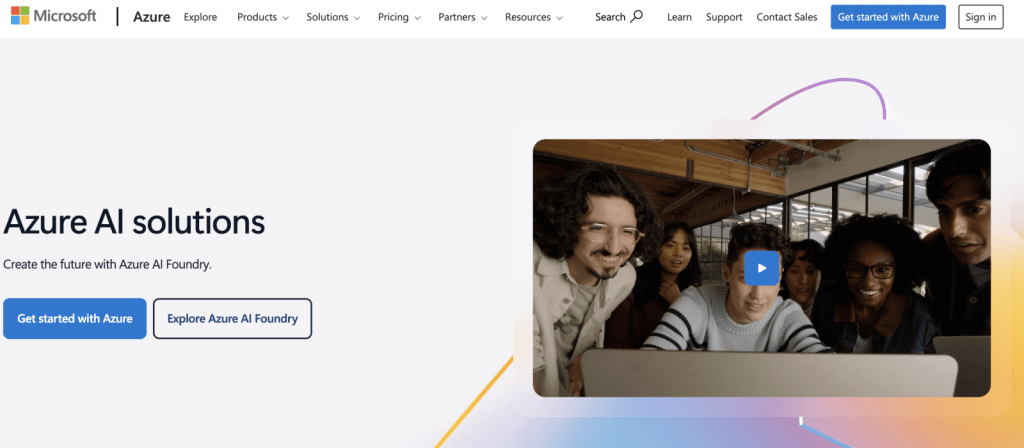Select the Explore Azure AI Foundry button
The image size is (1024, 448).
(232, 319)
